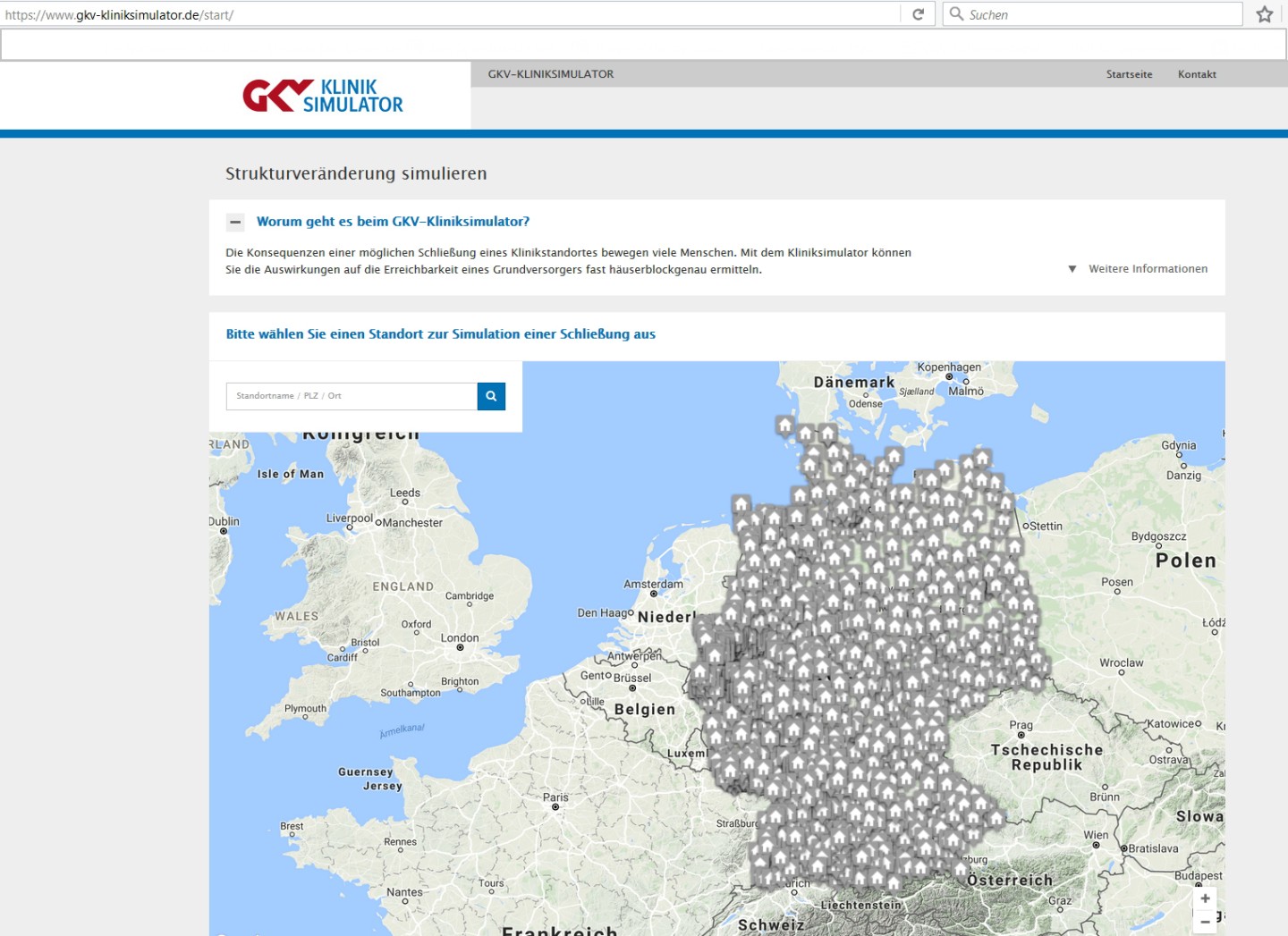
Task: Focus the Standortname / PLZ / Ort field
Action: tap(352, 396)
